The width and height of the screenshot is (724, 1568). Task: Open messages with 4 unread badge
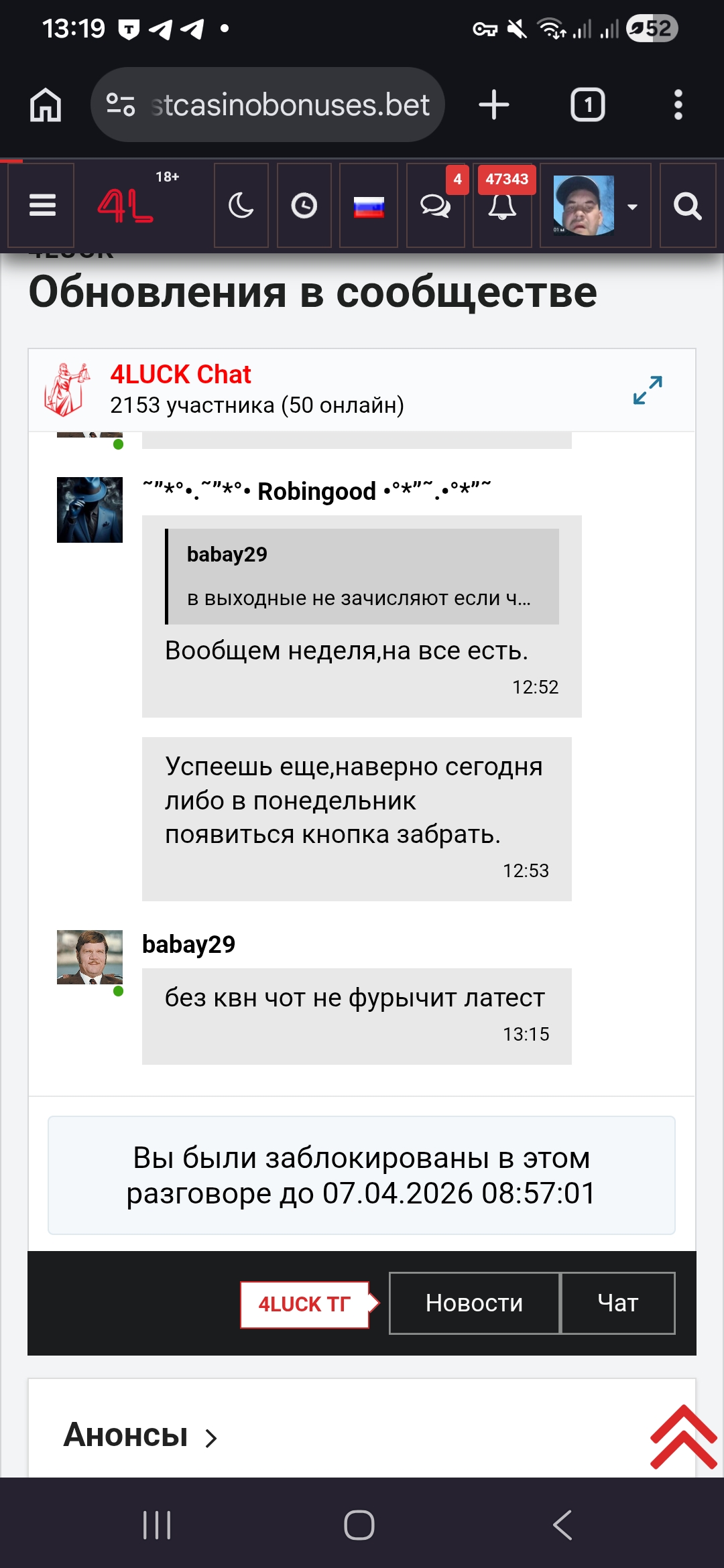(436, 206)
